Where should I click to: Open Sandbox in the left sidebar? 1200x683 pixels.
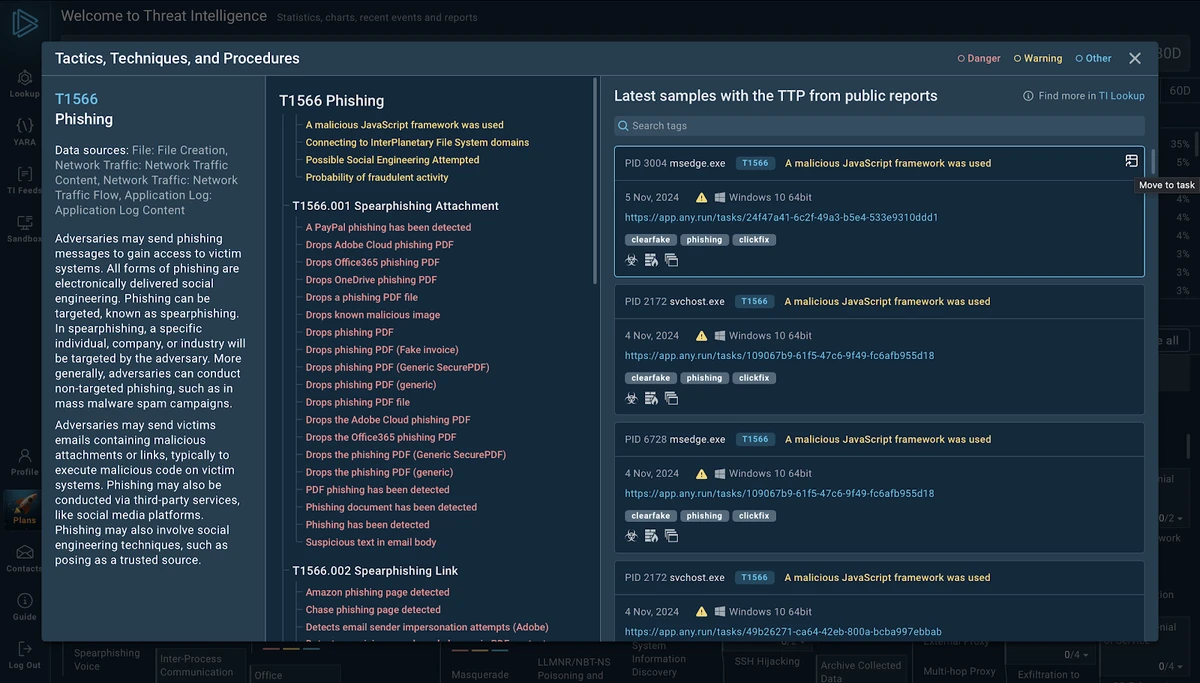coord(25,229)
